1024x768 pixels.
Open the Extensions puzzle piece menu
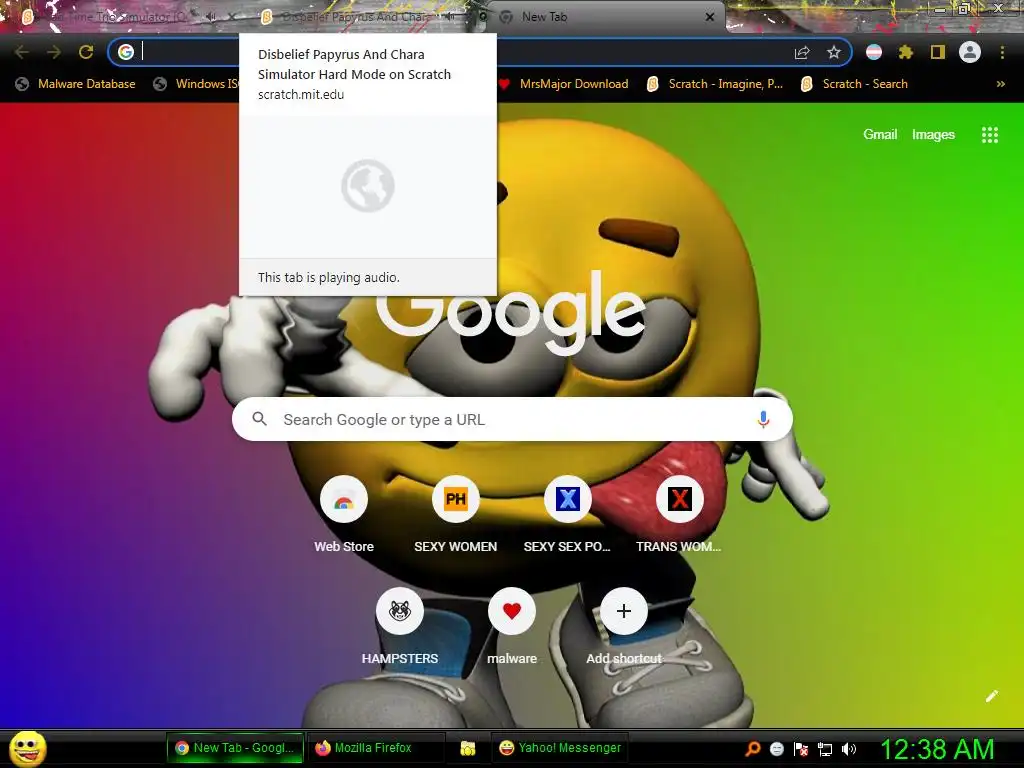(905, 52)
